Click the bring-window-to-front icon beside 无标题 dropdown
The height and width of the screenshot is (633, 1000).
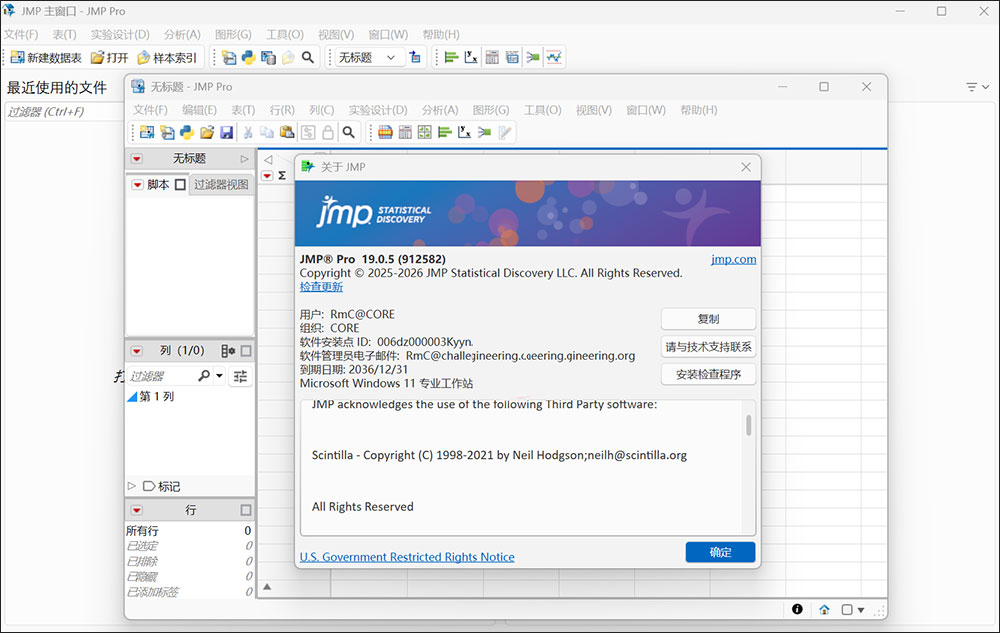click(415, 57)
